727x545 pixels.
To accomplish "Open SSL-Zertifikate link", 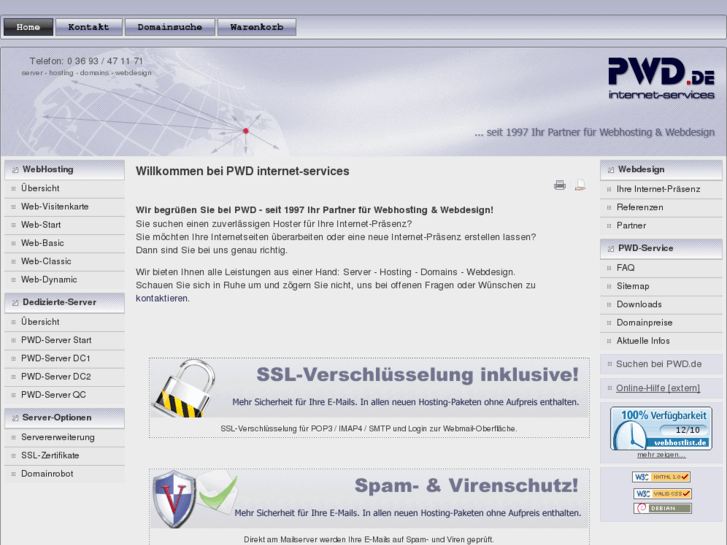I will click(64, 455).
